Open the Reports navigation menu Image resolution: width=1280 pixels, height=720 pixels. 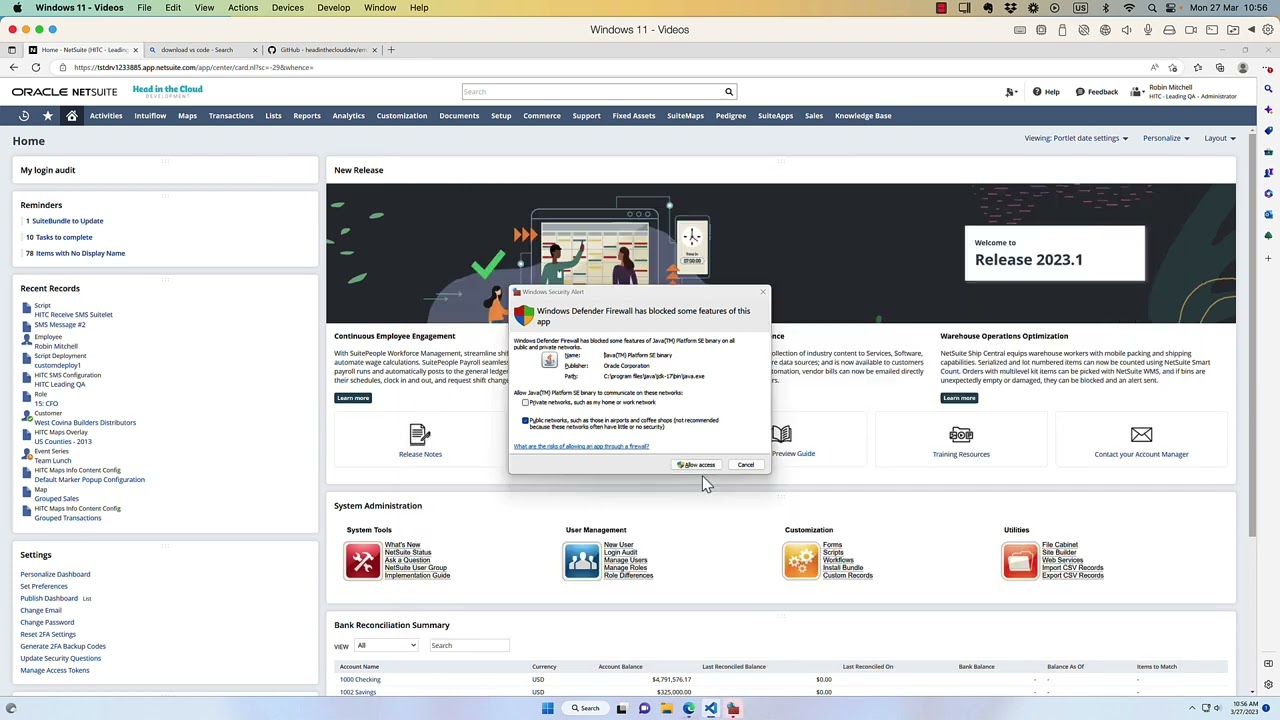pos(307,116)
